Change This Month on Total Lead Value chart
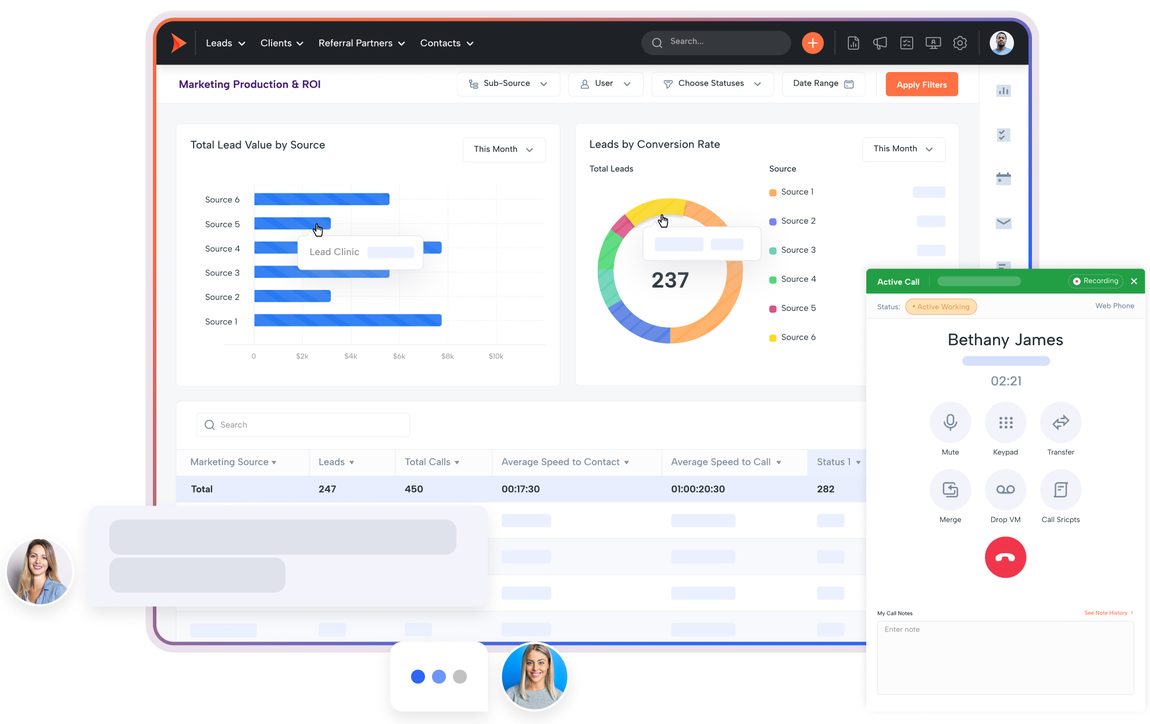This screenshot has height=724, width=1150. click(504, 149)
